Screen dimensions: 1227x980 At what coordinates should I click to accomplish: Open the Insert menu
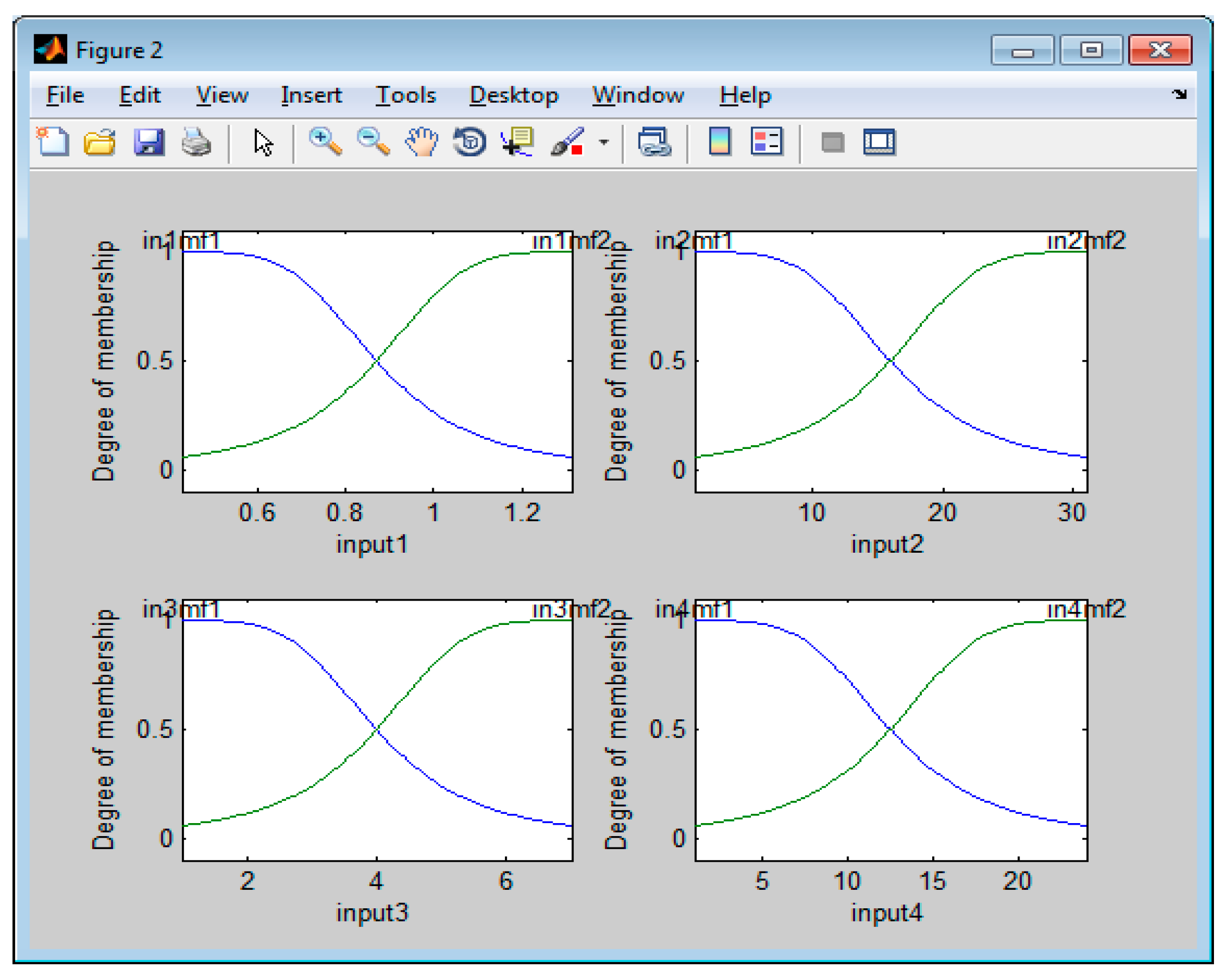pos(311,95)
